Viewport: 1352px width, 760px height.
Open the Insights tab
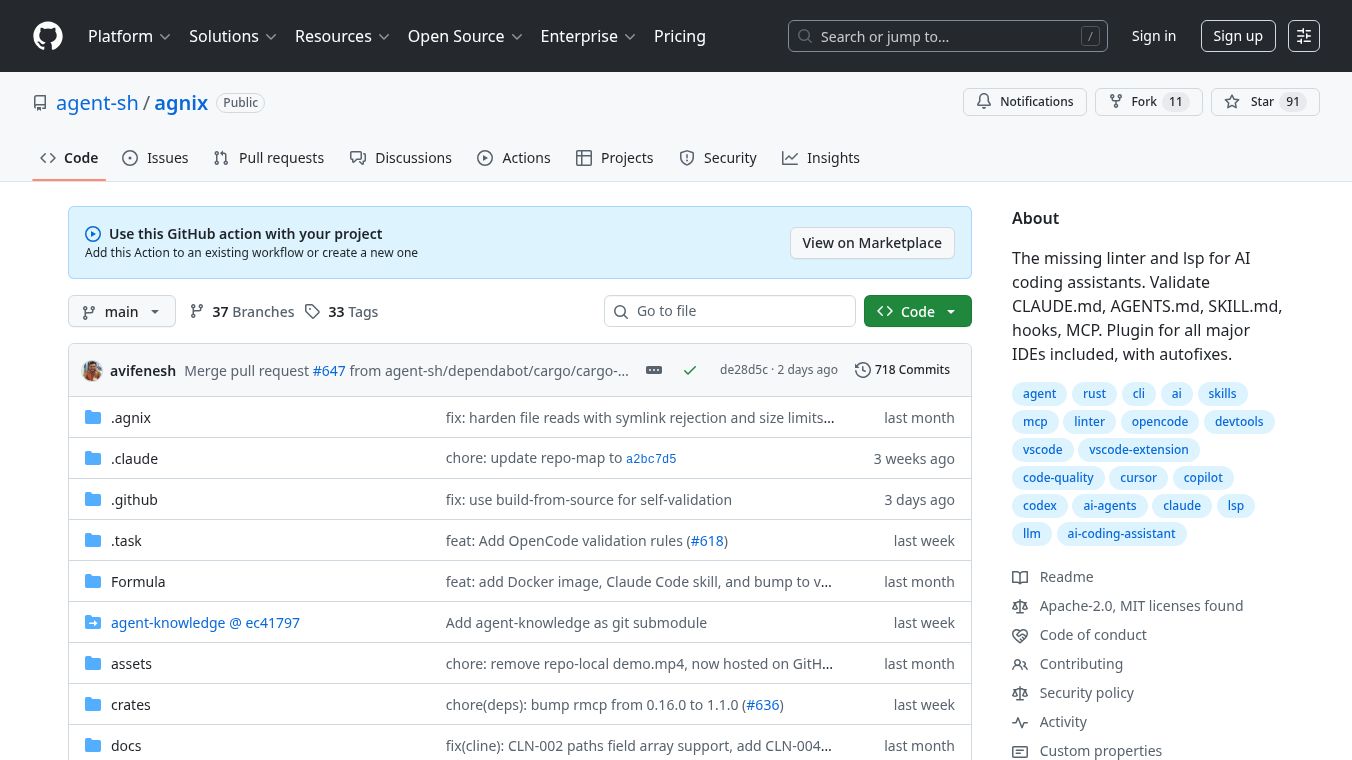click(820, 158)
